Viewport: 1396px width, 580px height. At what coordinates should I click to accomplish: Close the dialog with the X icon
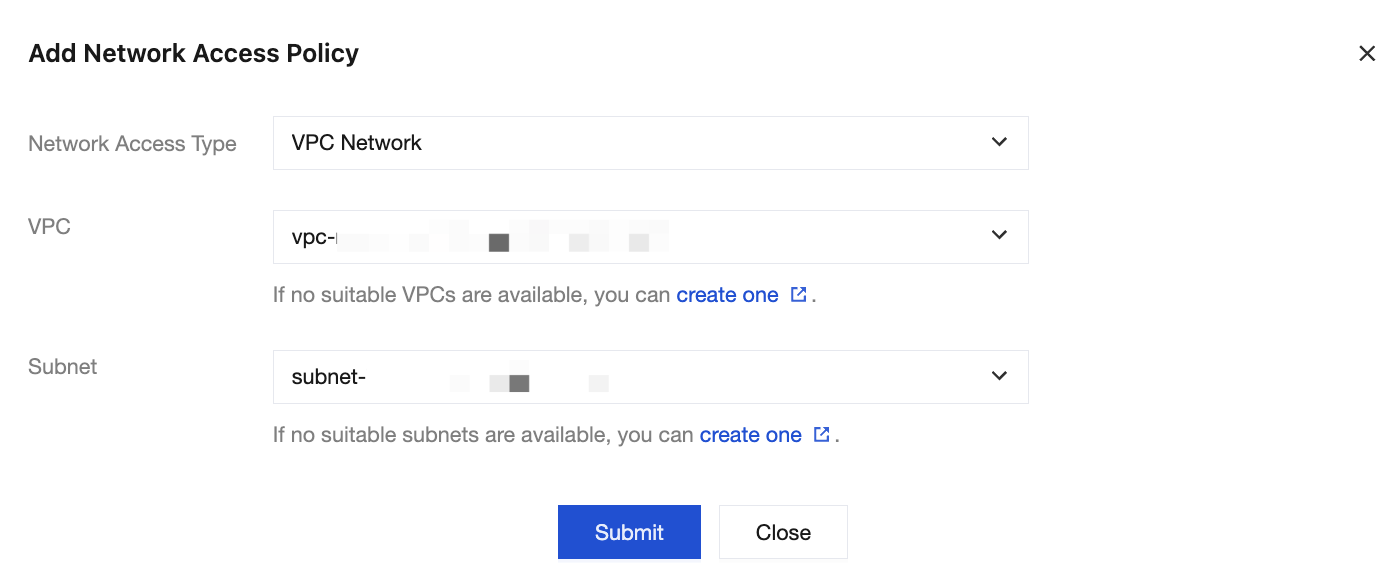(x=1367, y=53)
